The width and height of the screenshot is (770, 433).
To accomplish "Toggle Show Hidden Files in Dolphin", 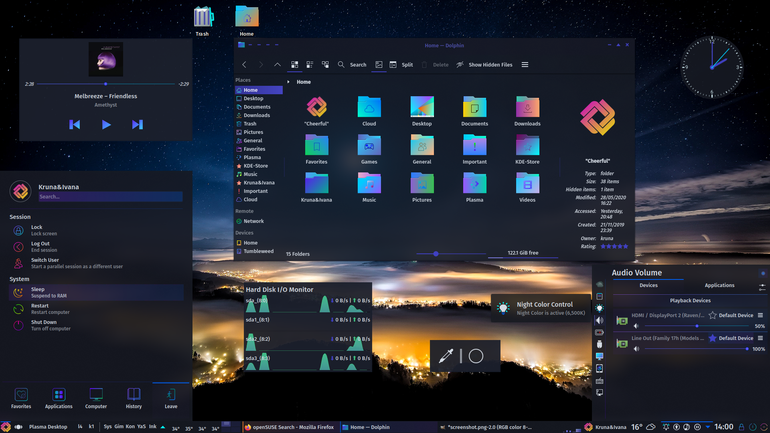I will 485,65.
